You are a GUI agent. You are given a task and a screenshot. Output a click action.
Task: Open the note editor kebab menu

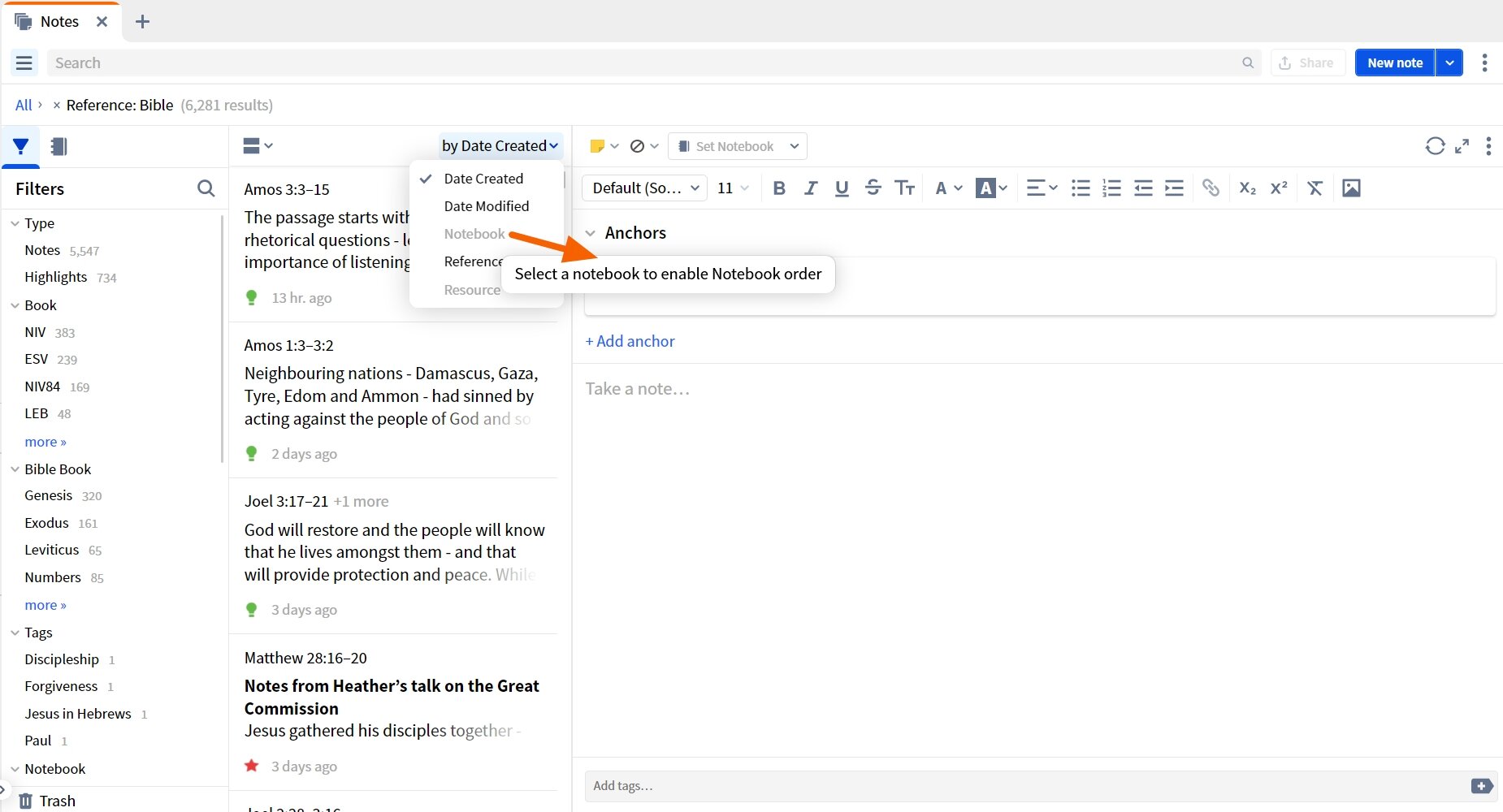click(x=1488, y=146)
